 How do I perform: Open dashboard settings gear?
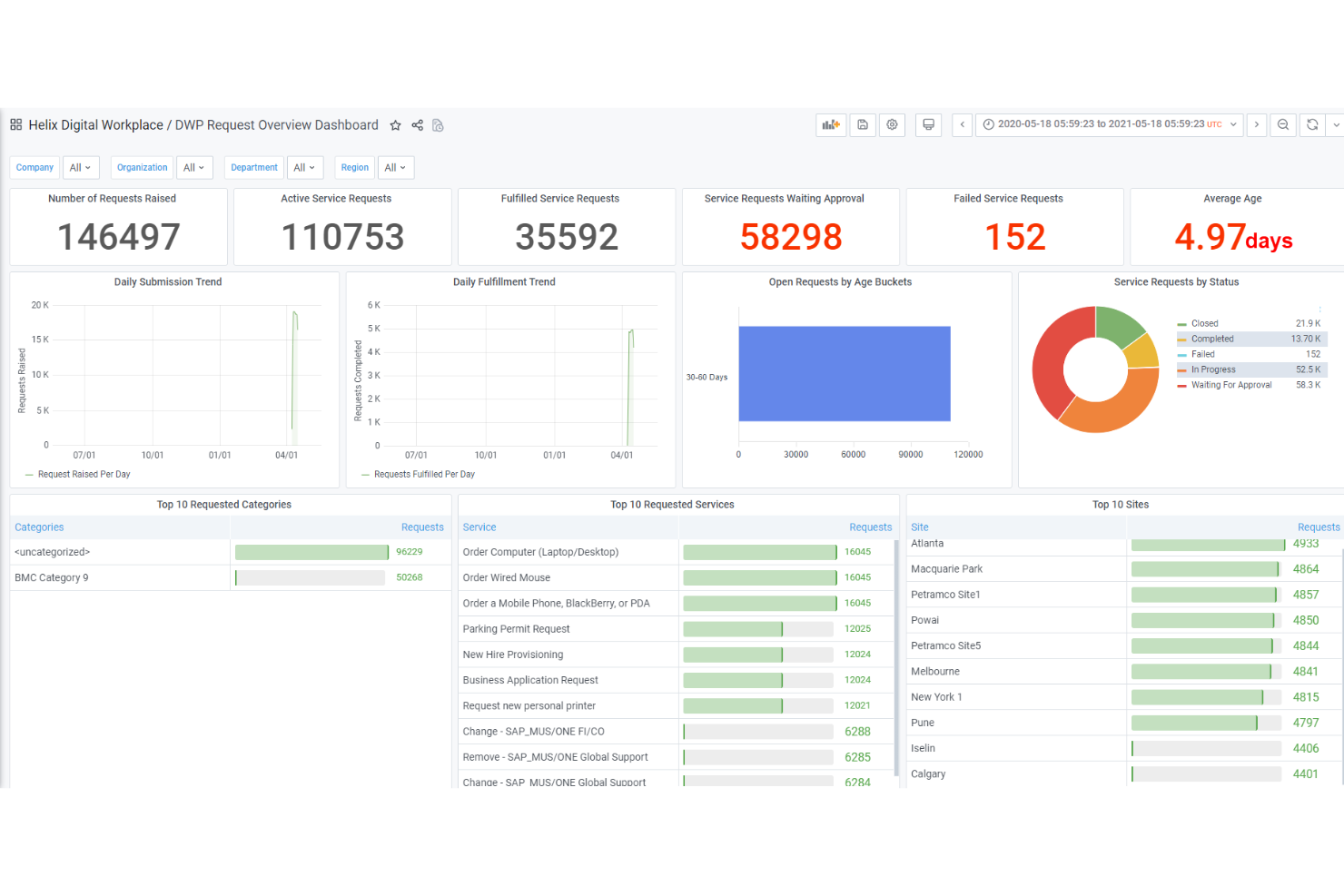point(892,124)
